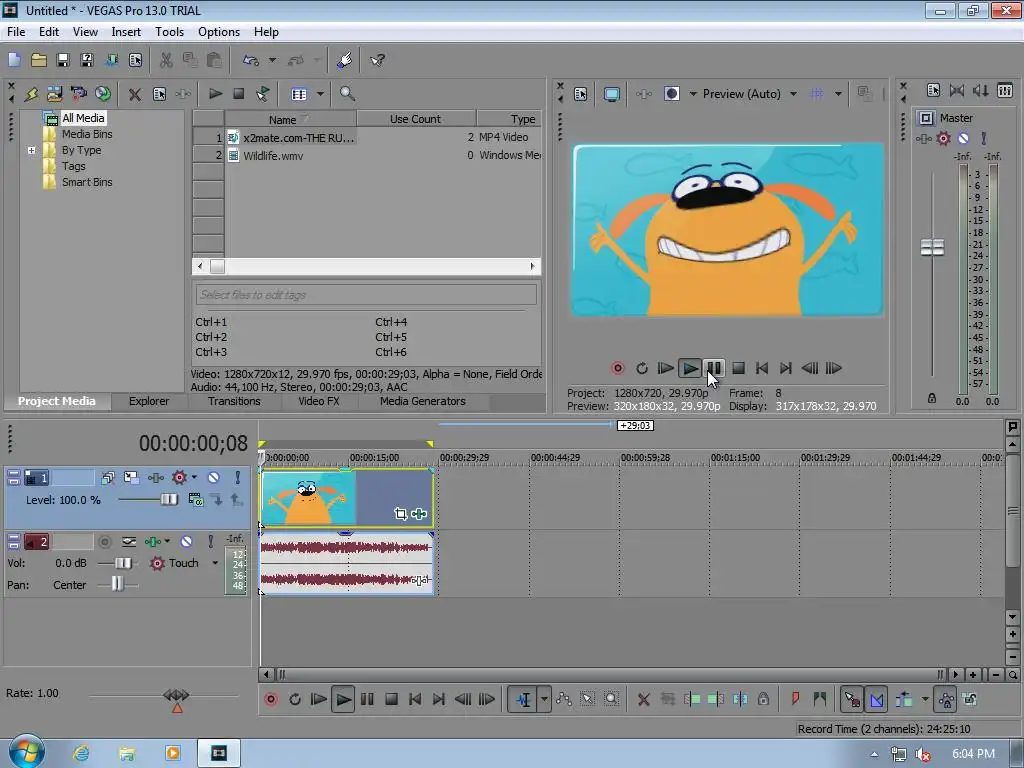Click the What's This help icon
1024x768 pixels.
377,60
